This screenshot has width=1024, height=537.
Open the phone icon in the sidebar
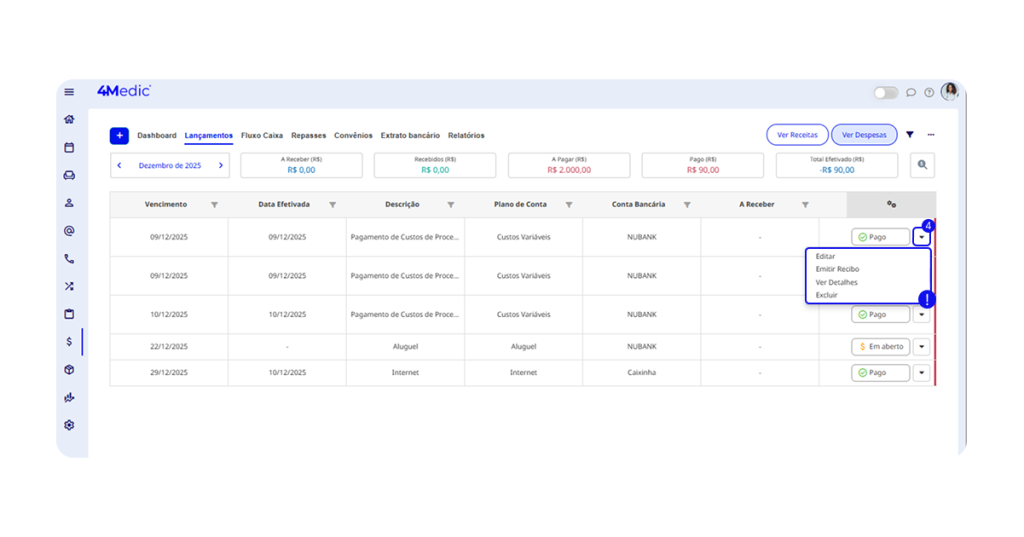[x=69, y=258]
